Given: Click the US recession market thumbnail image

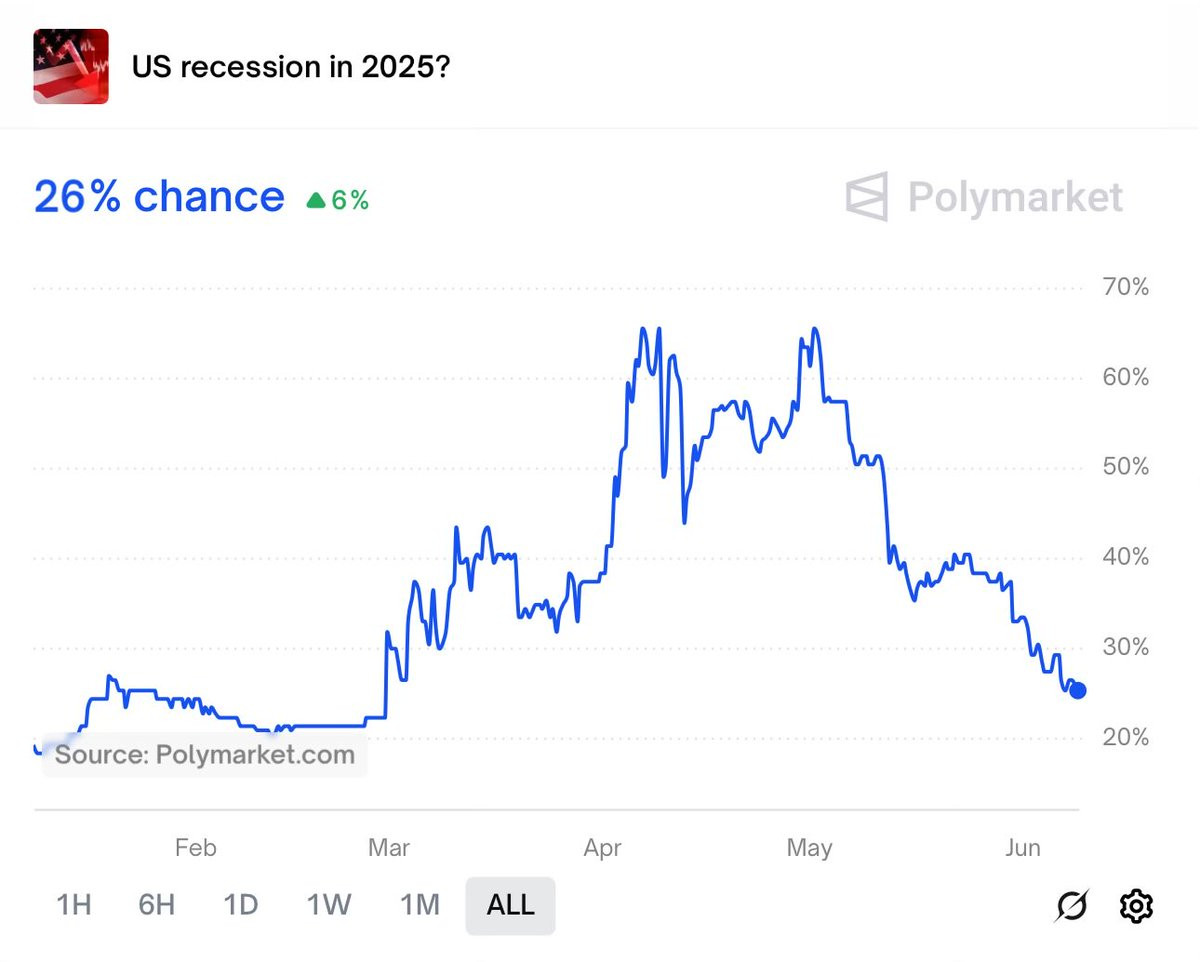Looking at the screenshot, I should pos(71,67).
